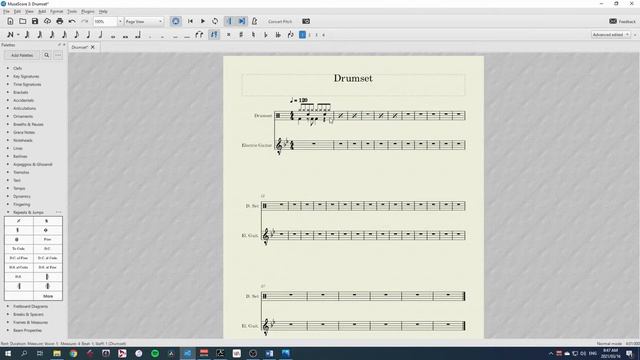The height and width of the screenshot is (360, 640).
Task: Toggle loop playback
Action: click(215, 21)
